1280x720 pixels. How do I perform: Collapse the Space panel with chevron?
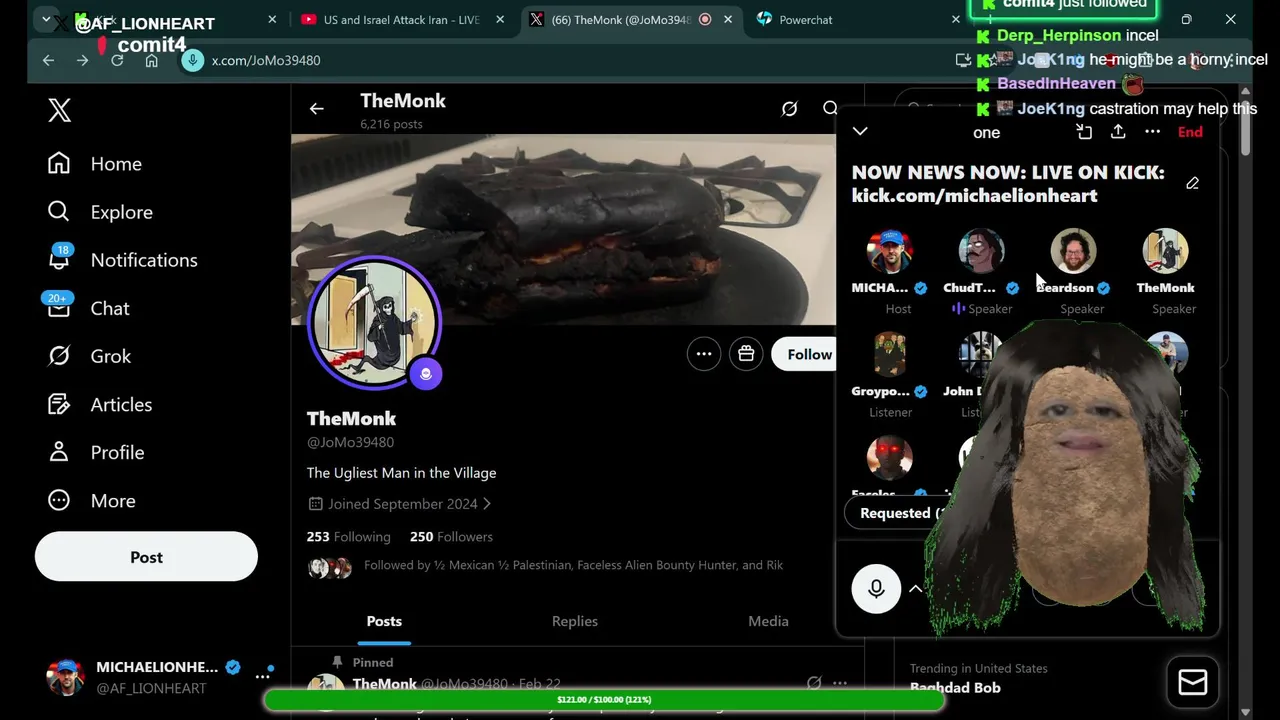(860, 131)
